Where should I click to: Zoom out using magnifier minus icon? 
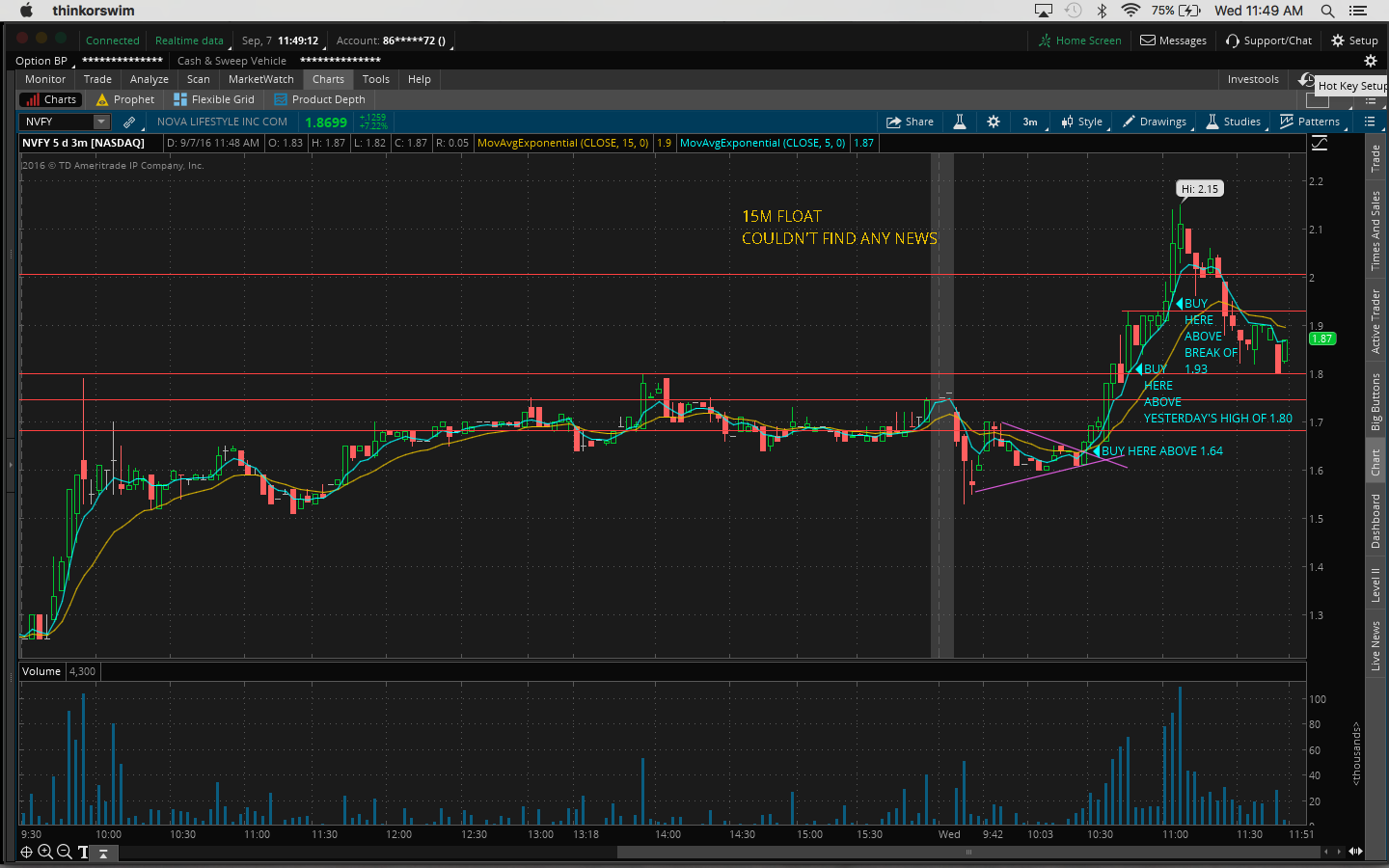(64, 852)
